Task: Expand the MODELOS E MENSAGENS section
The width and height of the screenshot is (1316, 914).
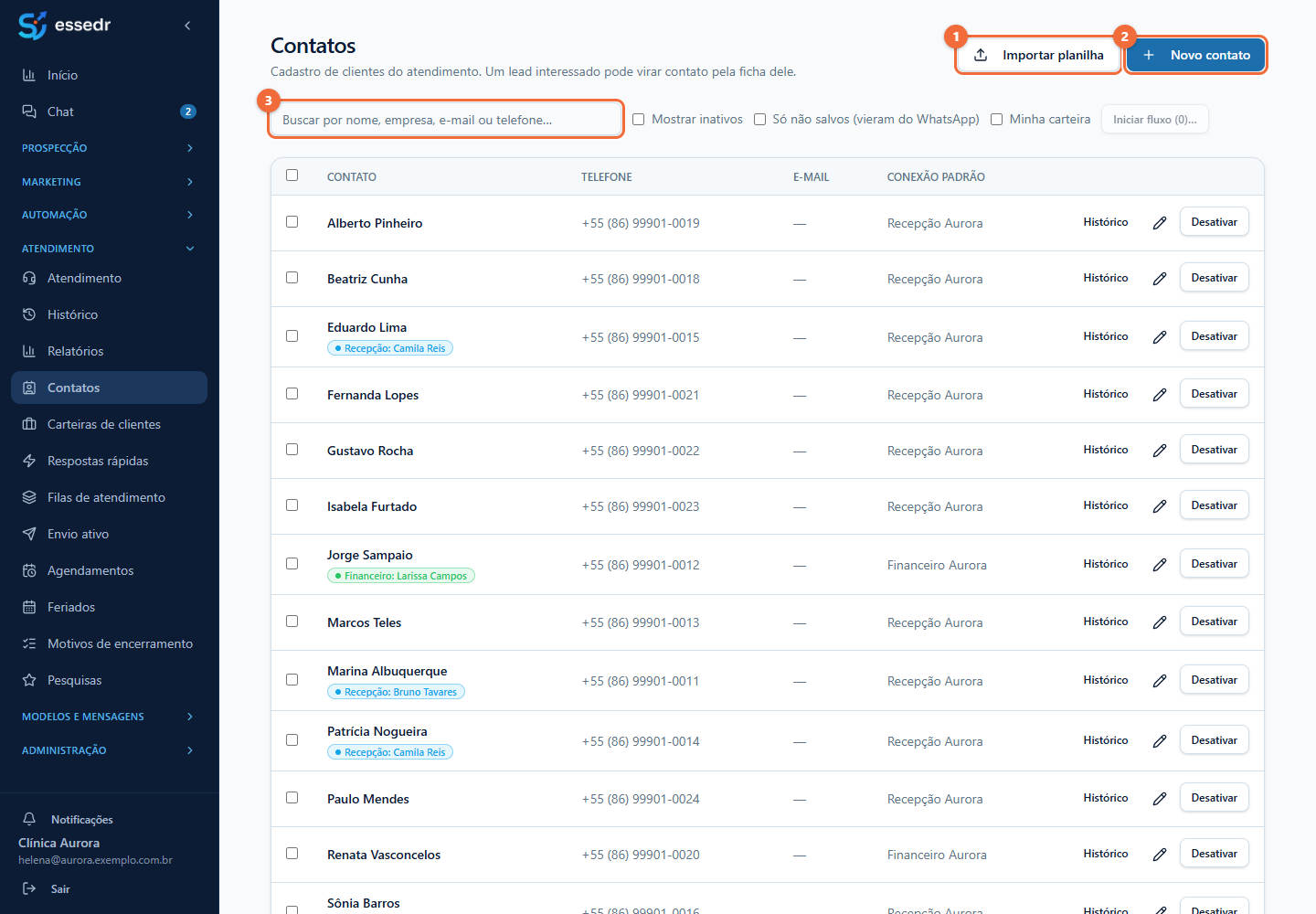Action: [x=109, y=717]
